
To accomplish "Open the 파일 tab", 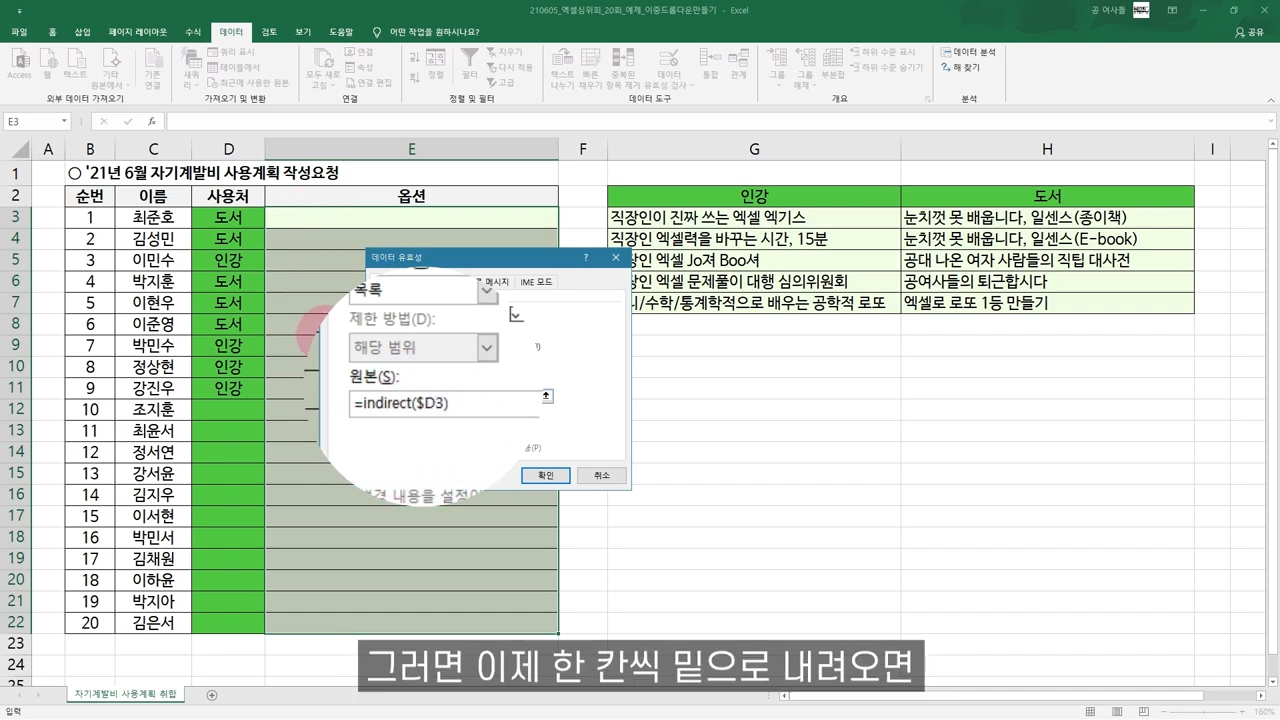I will (x=19, y=32).
